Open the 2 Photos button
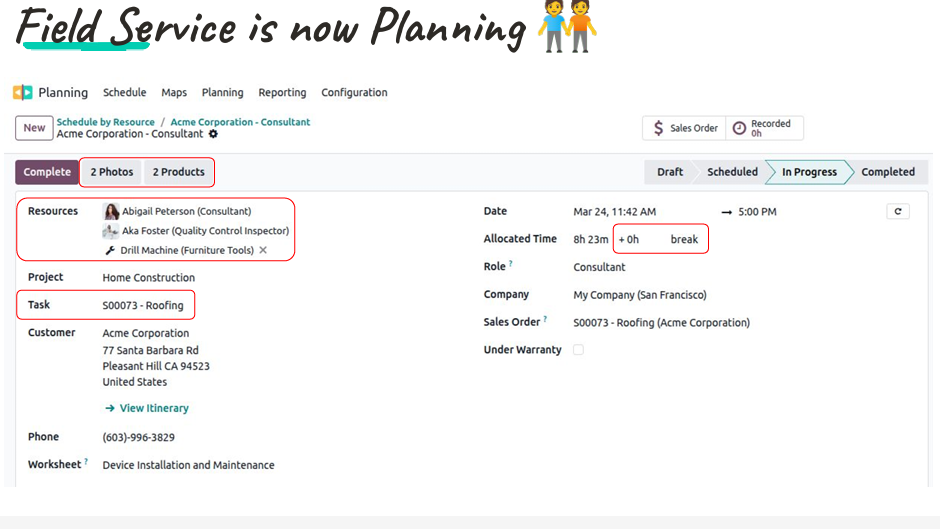The width and height of the screenshot is (940, 529). (x=112, y=172)
